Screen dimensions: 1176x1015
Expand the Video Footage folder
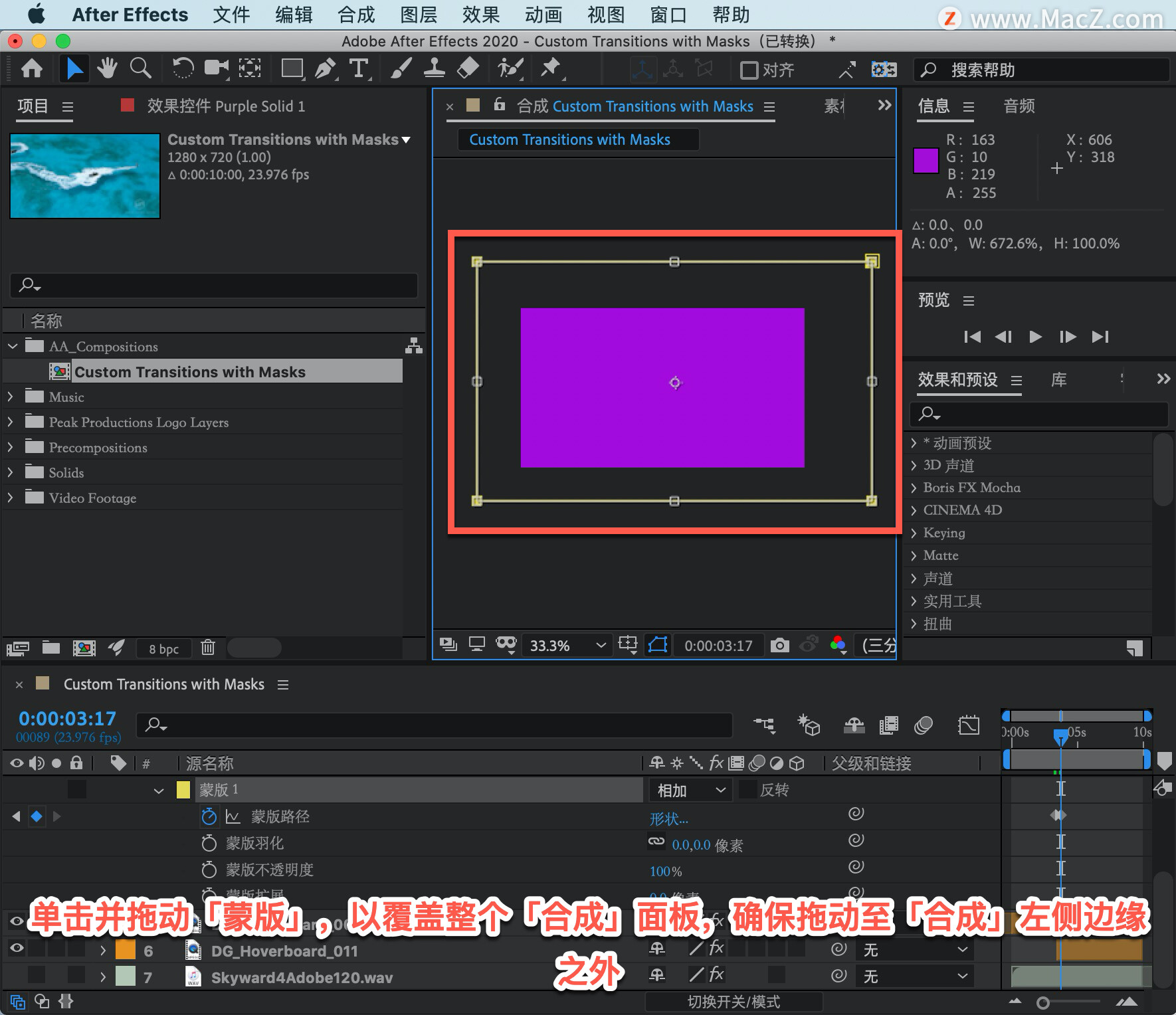11,498
